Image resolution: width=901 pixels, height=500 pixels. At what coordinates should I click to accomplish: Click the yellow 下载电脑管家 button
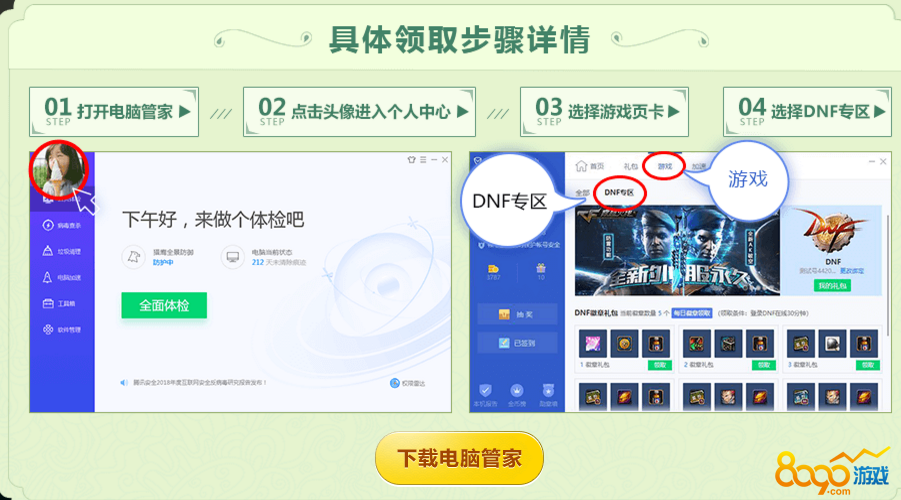click(x=459, y=458)
